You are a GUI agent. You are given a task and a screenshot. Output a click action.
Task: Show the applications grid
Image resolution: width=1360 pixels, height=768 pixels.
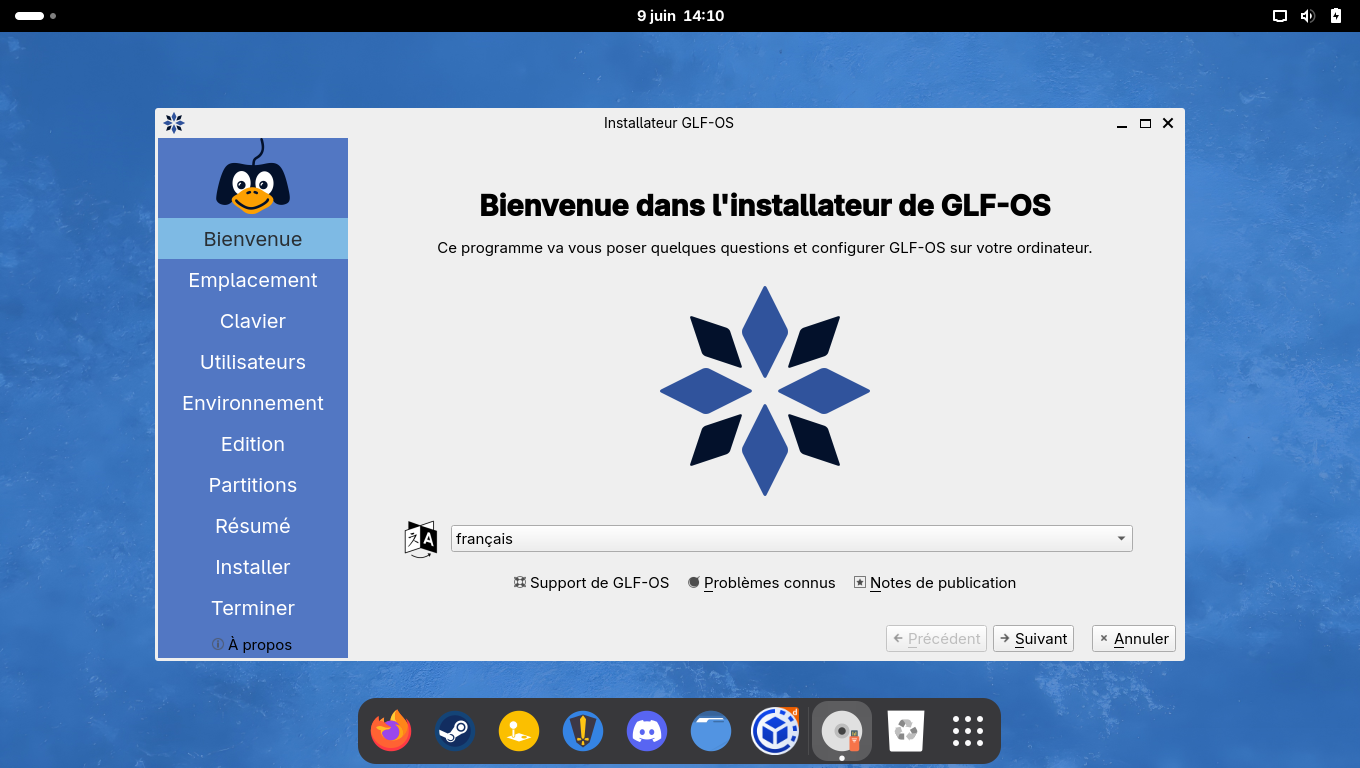point(968,731)
